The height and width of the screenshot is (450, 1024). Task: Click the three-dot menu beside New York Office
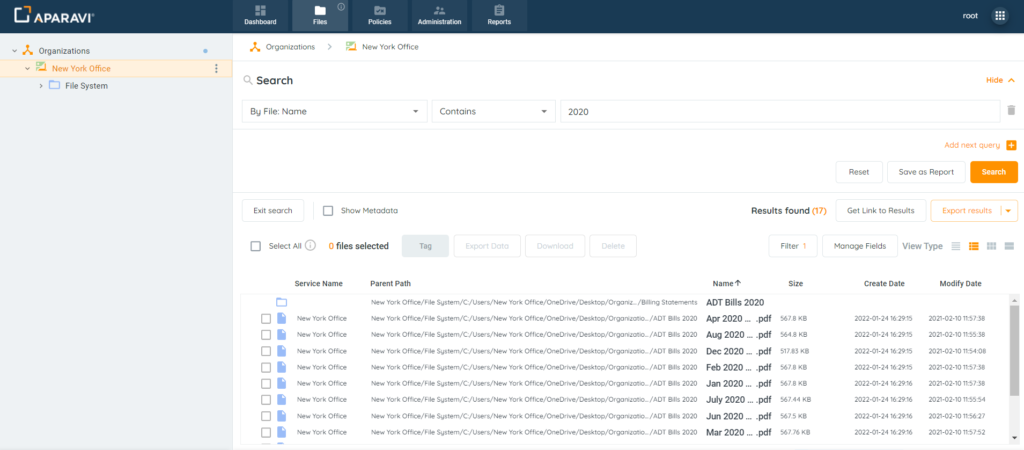[x=216, y=68]
